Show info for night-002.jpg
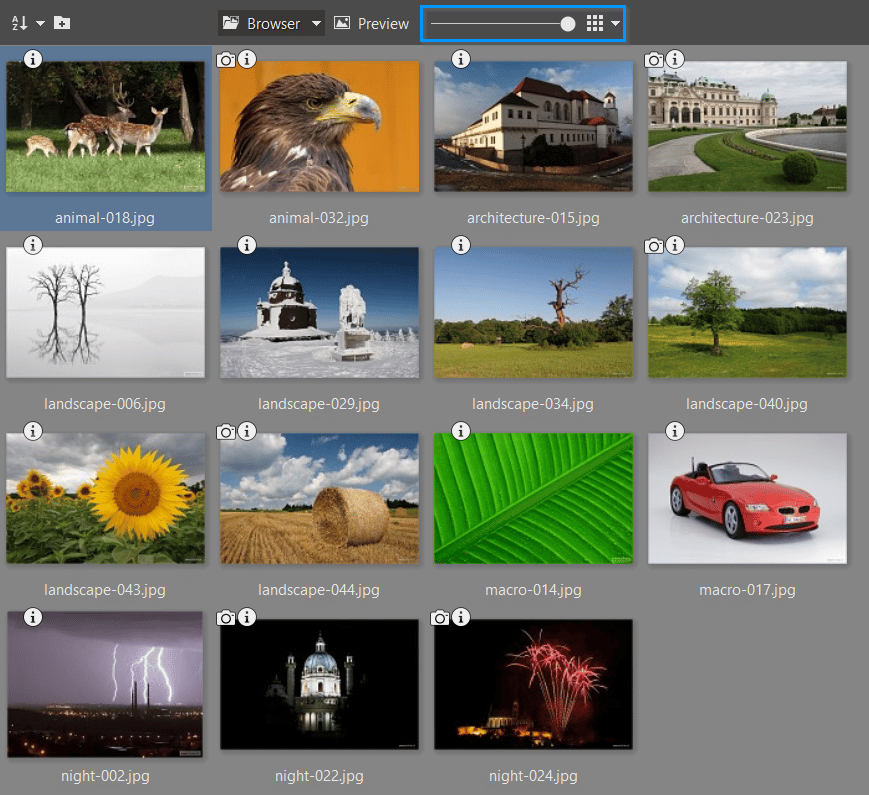869x795 pixels. 33,616
